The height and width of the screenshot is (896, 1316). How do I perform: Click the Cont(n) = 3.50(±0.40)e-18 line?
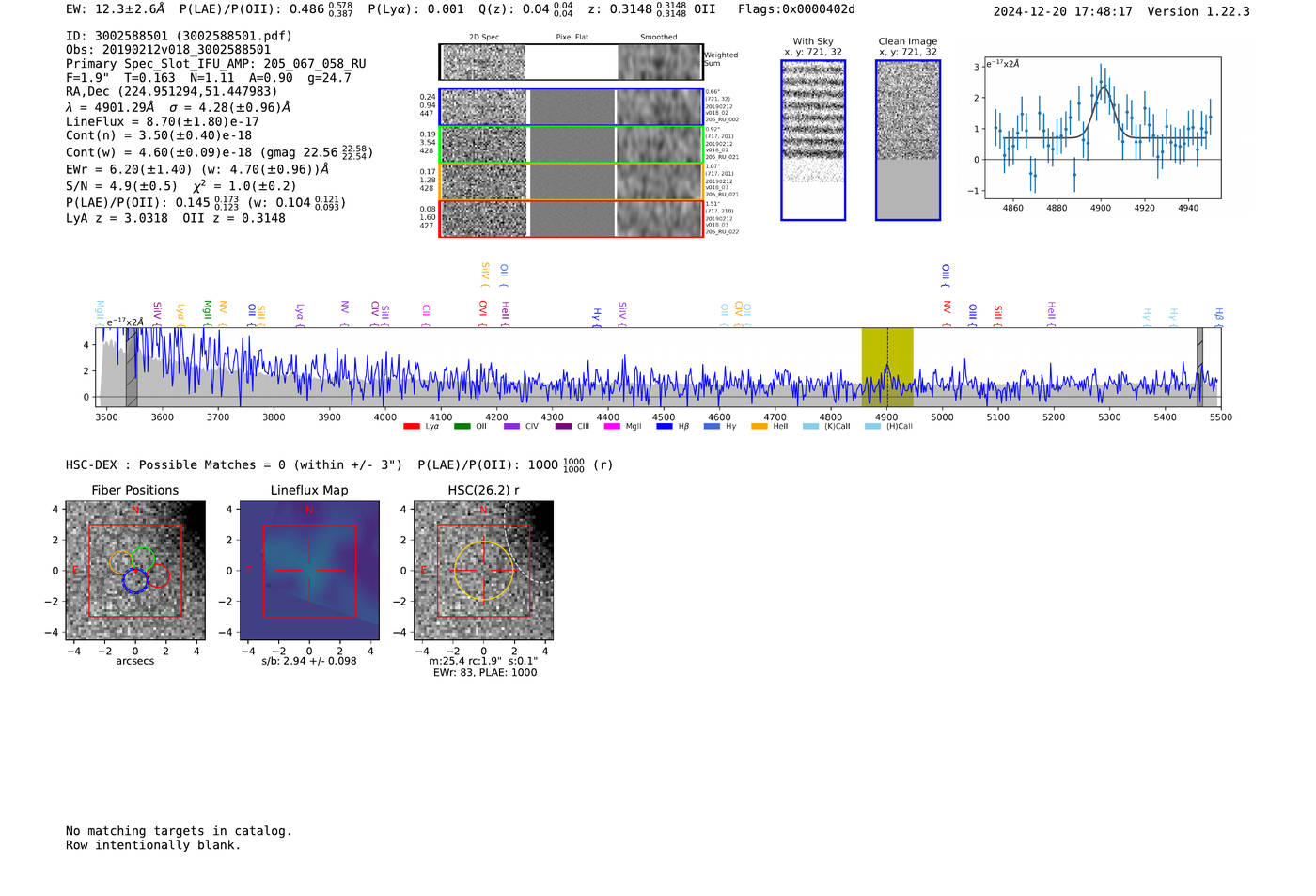click(x=159, y=135)
